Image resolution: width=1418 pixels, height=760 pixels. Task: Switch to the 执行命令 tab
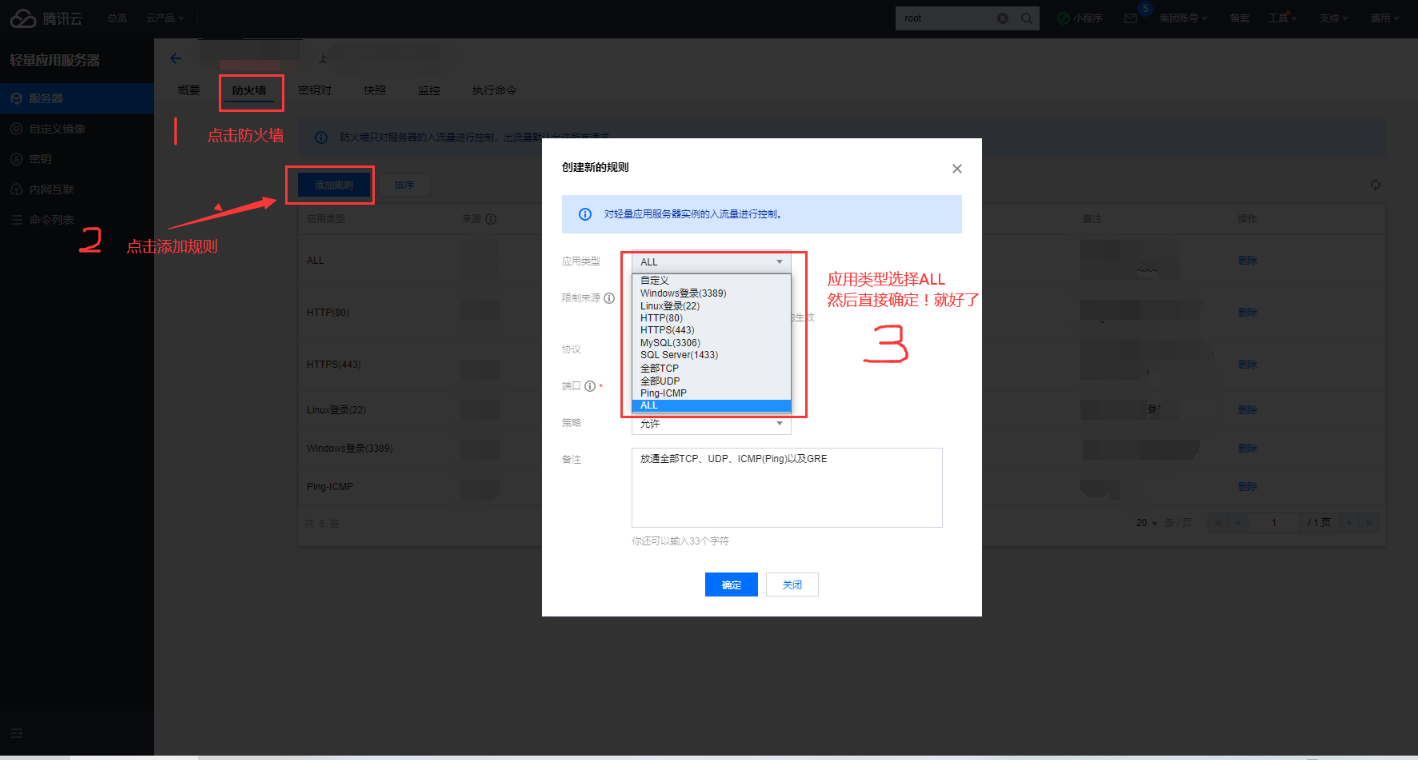[494, 90]
